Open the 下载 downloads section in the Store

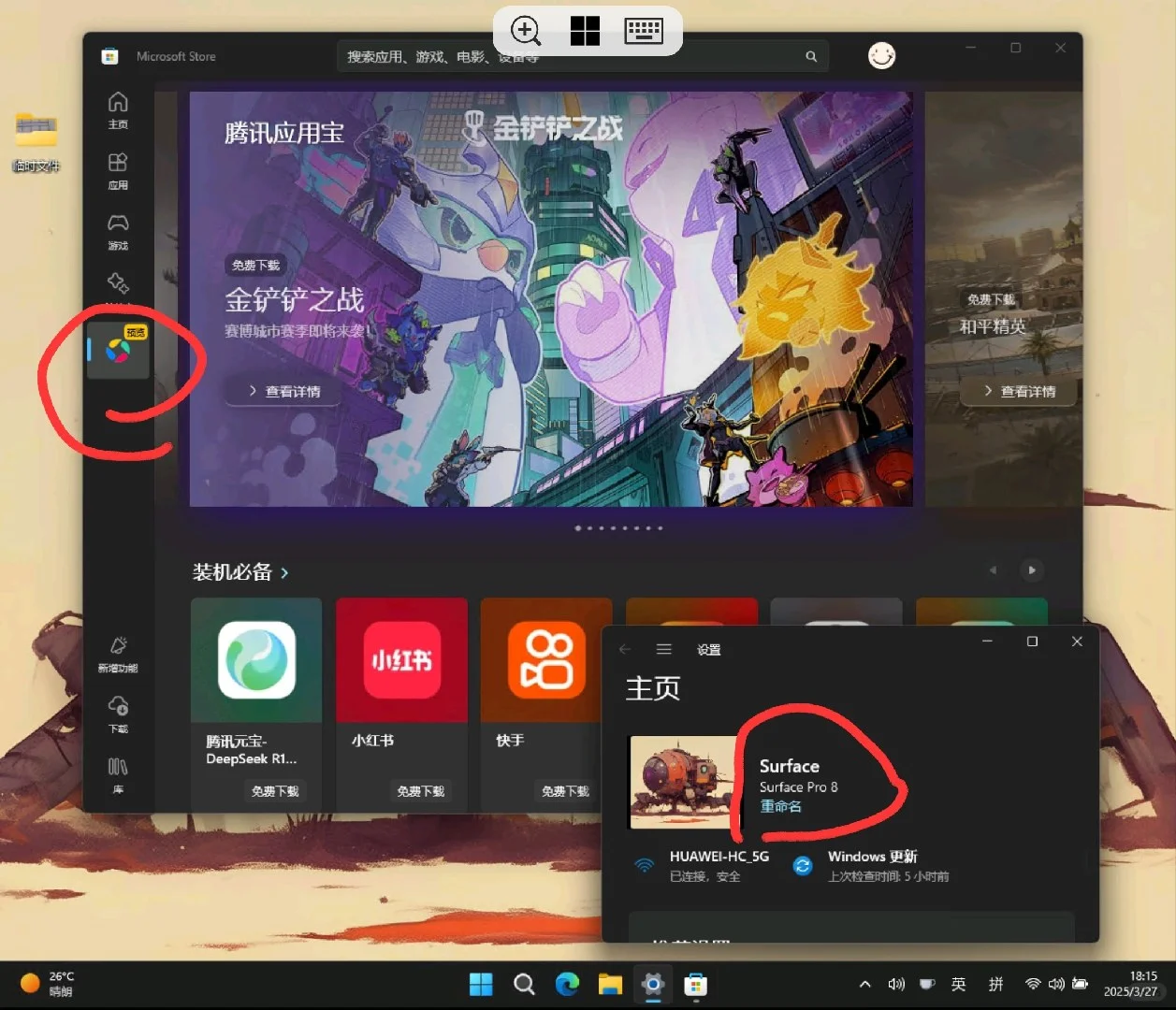[x=118, y=714]
